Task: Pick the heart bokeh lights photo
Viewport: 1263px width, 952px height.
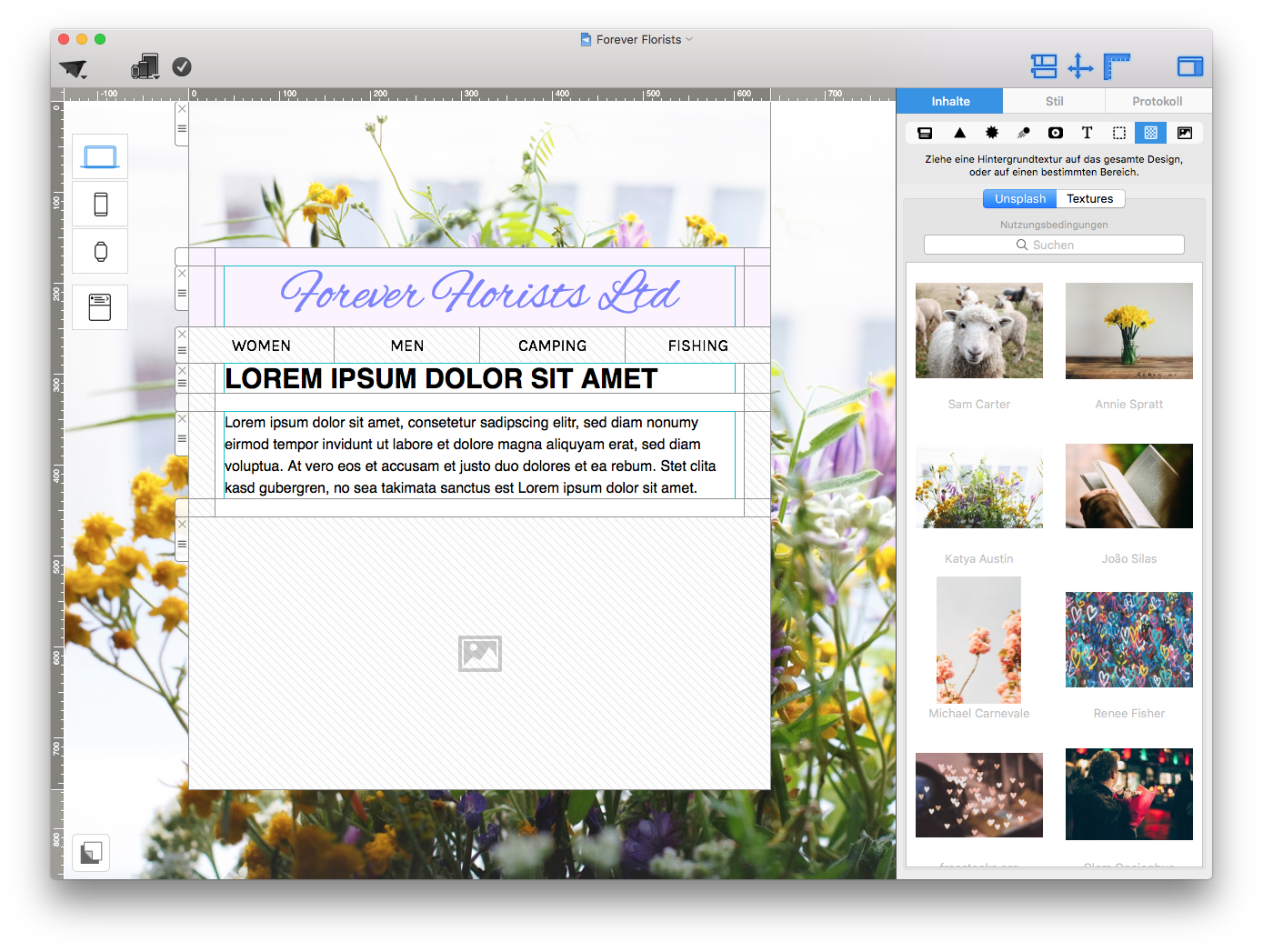Action: click(979, 795)
